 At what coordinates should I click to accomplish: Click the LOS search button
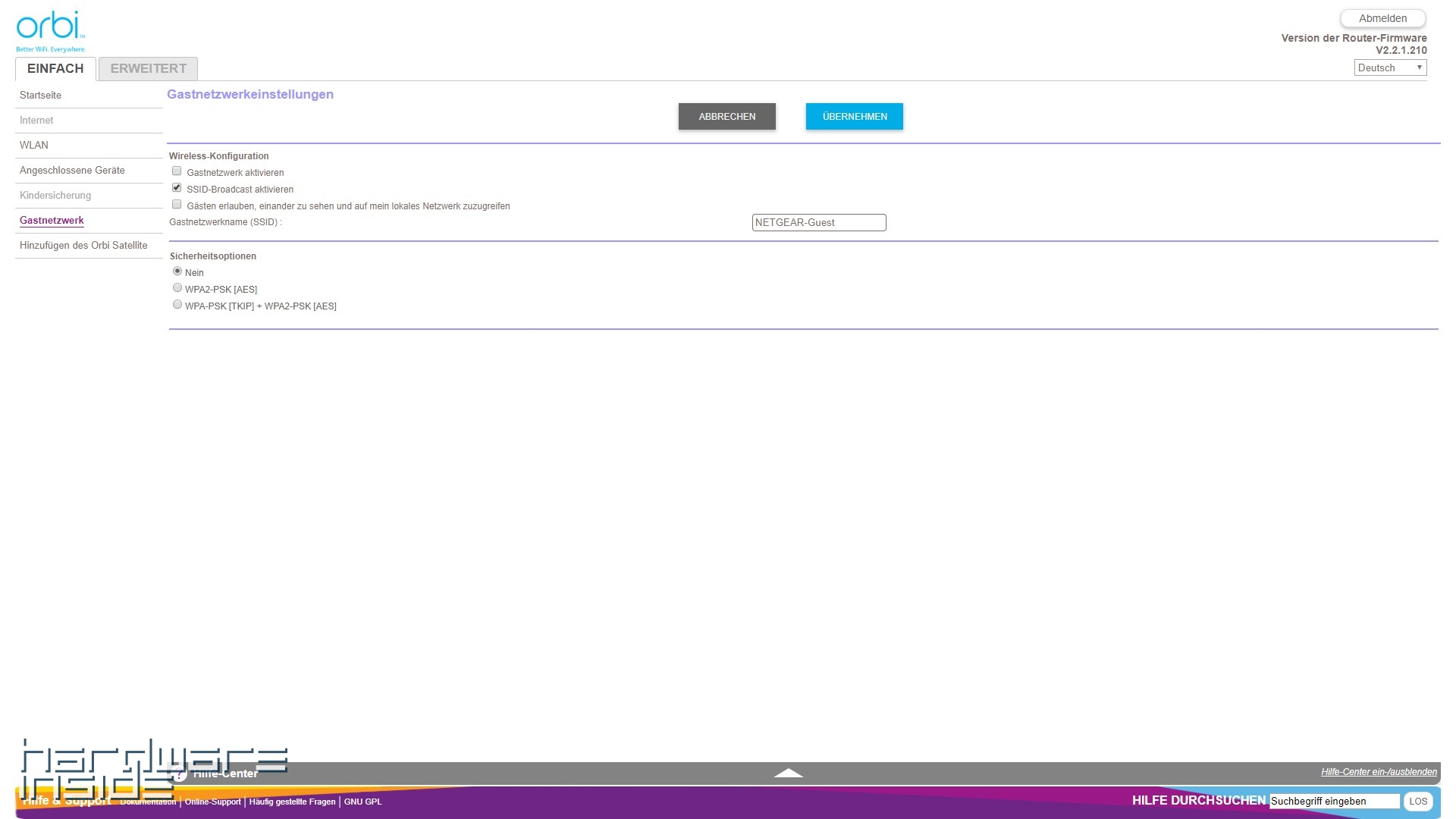(x=1418, y=802)
